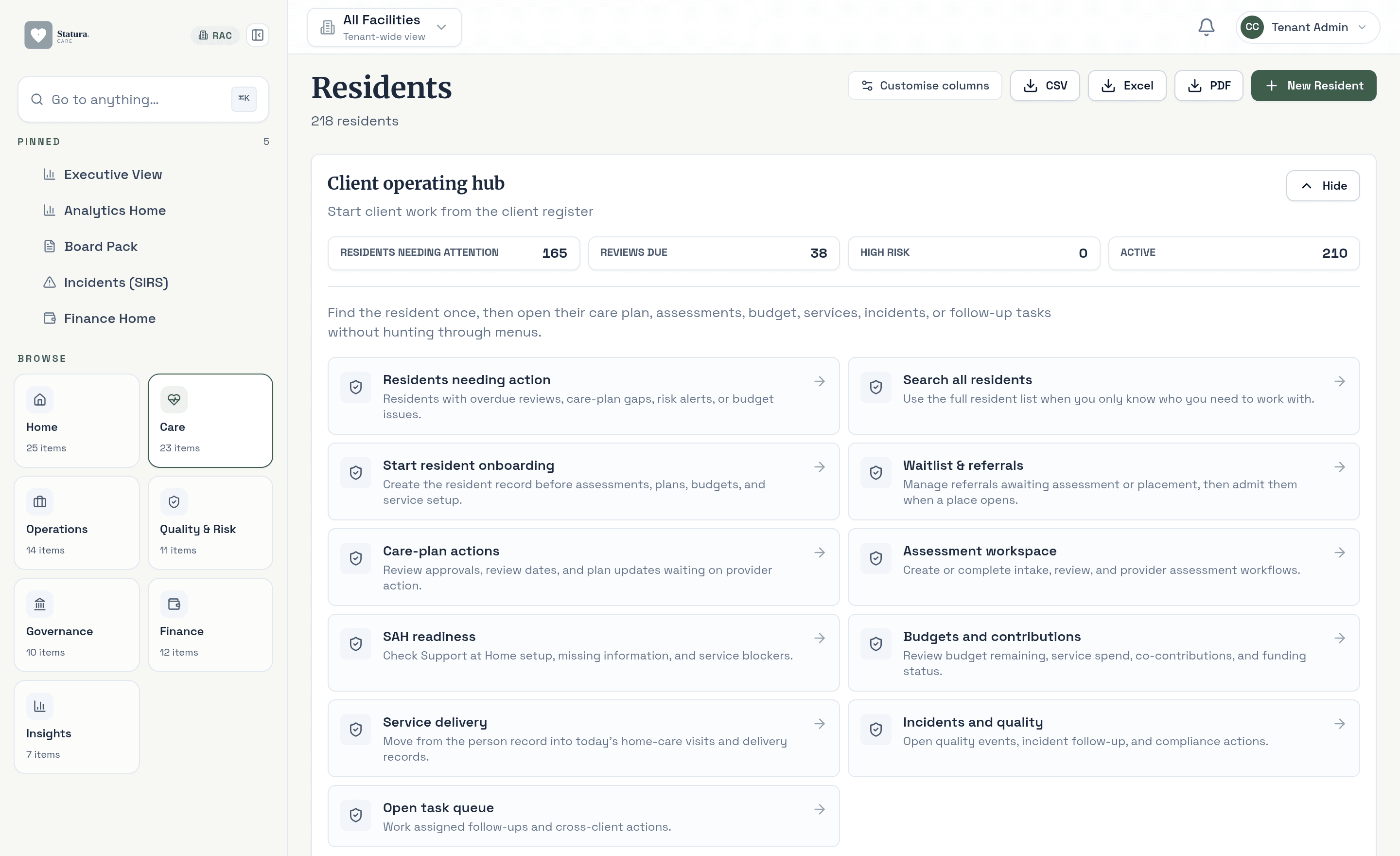Click the Reviews Due stat tile
The width and height of the screenshot is (1400, 856).
coord(714,253)
